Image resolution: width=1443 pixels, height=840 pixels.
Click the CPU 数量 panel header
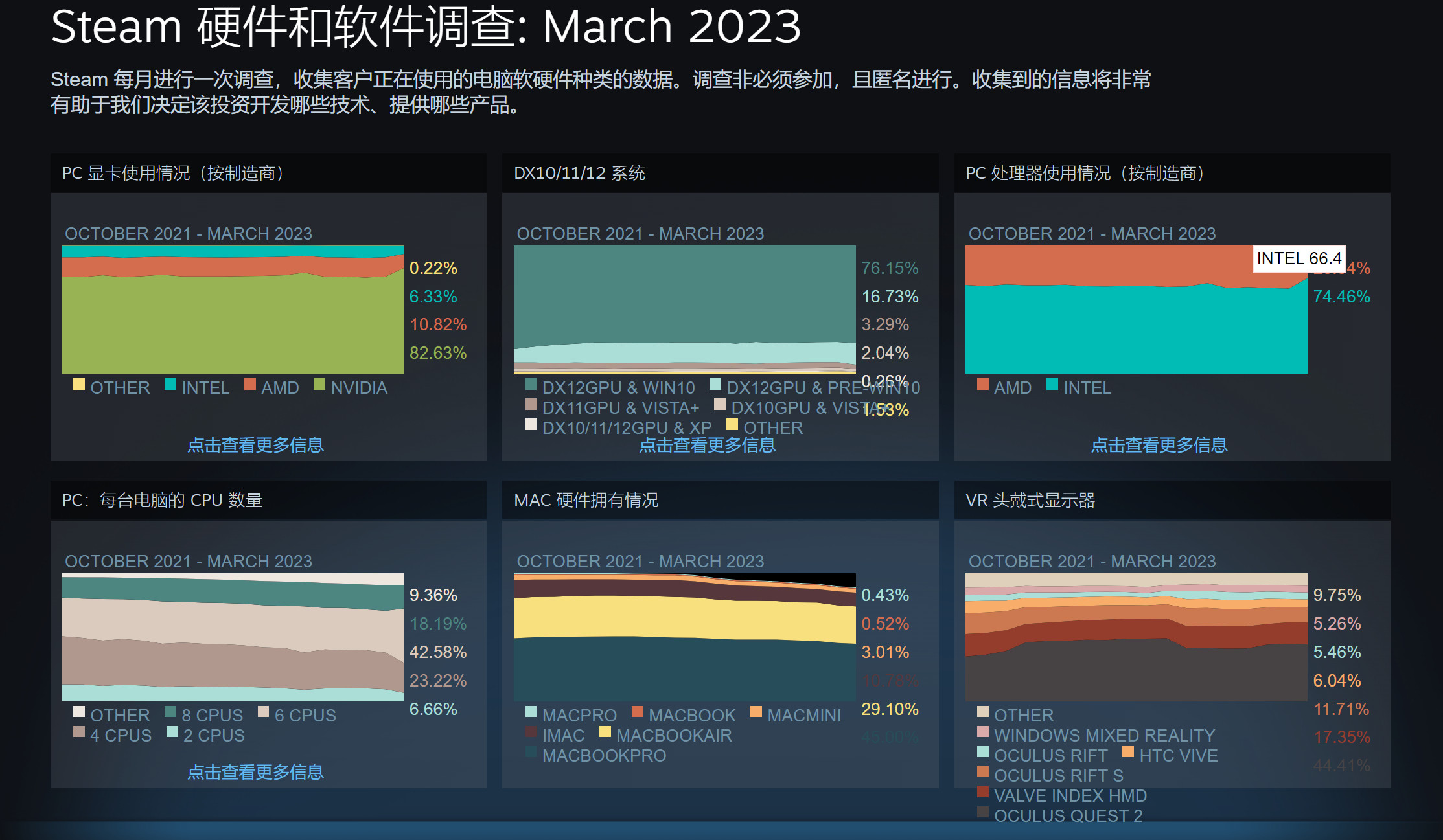[x=268, y=500]
